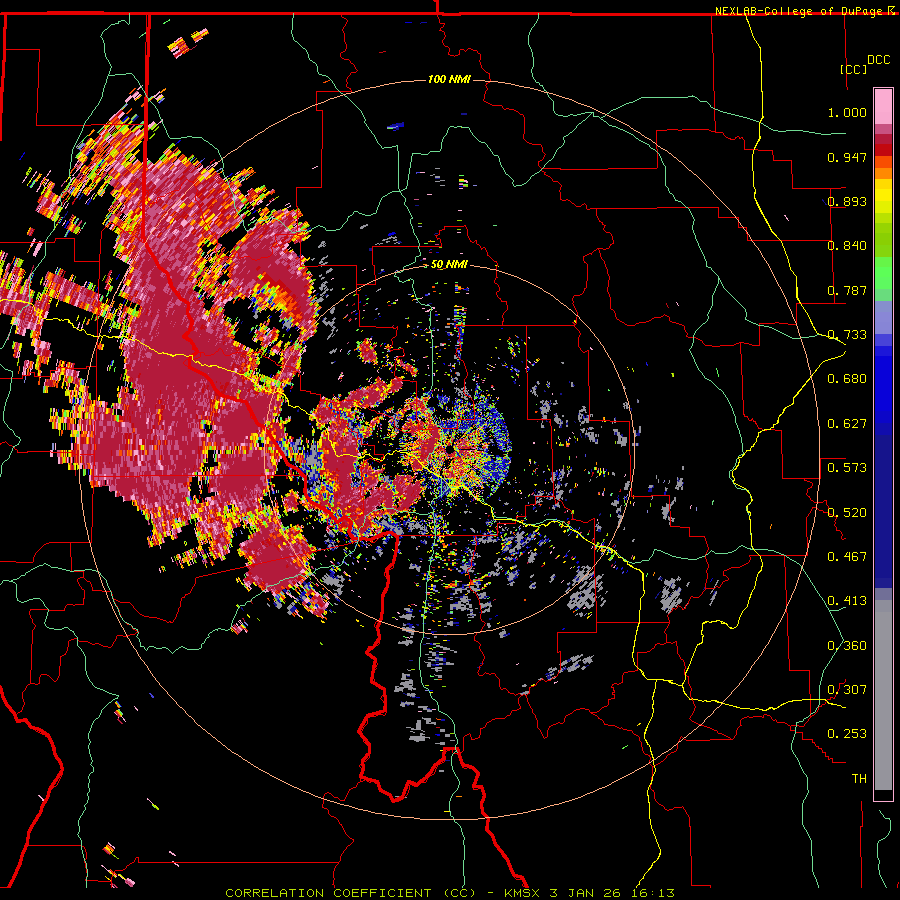This screenshot has width=900, height=900.
Task: Click the 1.000 legend value
Action: pyautogui.click(x=847, y=112)
